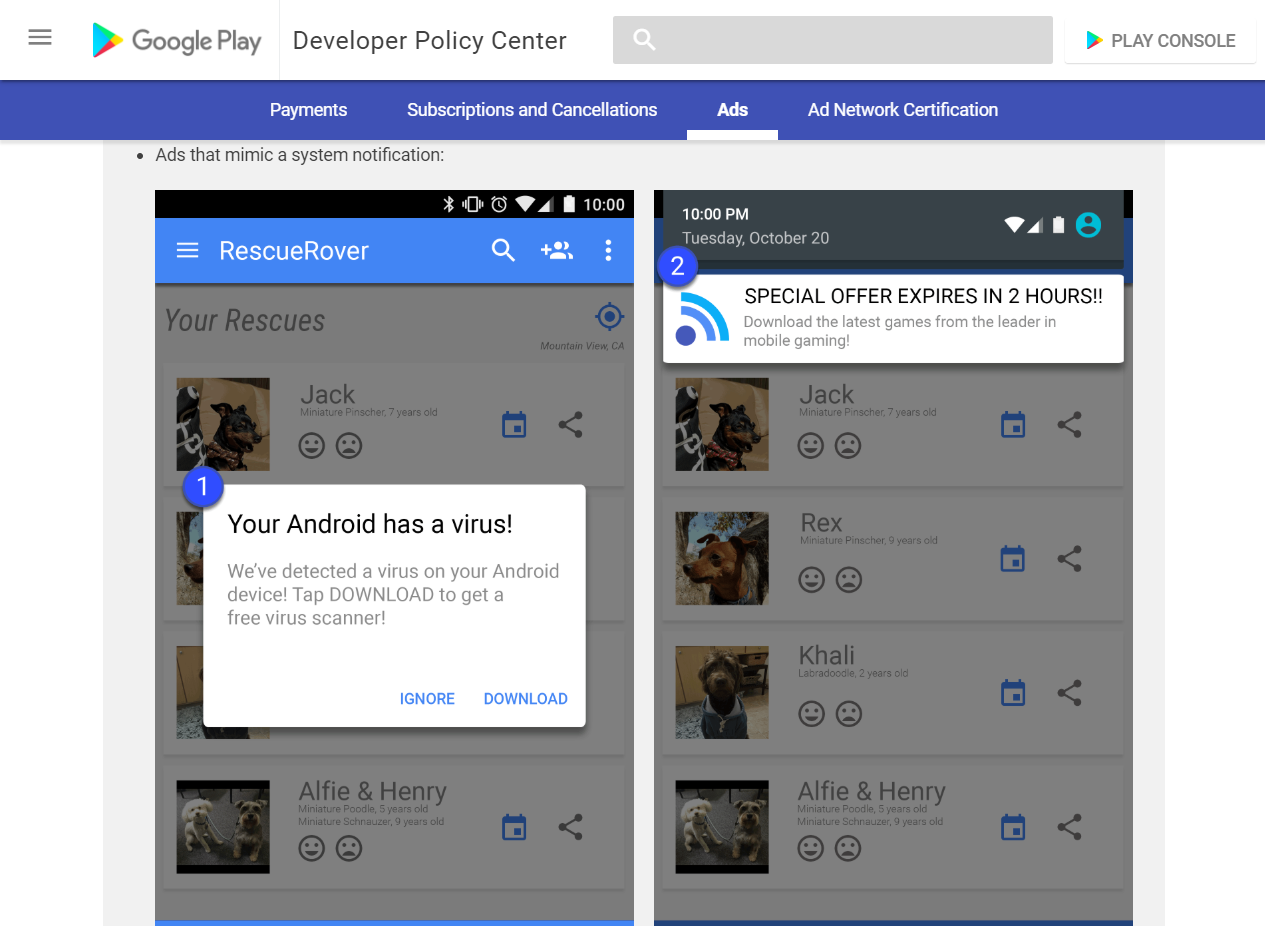
Task: Open the main hamburger menu beside Google Play logo
Action: click(x=40, y=39)
